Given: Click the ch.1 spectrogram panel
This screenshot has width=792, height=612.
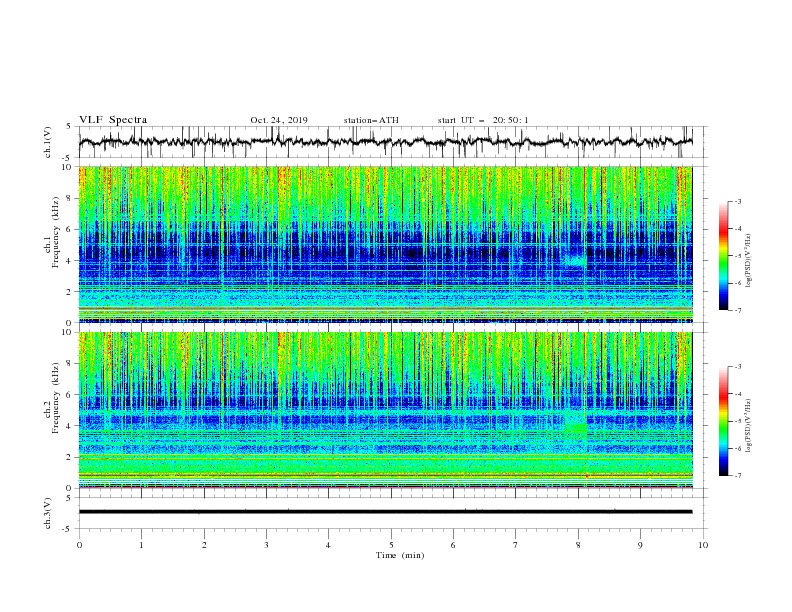Looking at the screenshot, I should pyautogui.click(x=385, y=244).
